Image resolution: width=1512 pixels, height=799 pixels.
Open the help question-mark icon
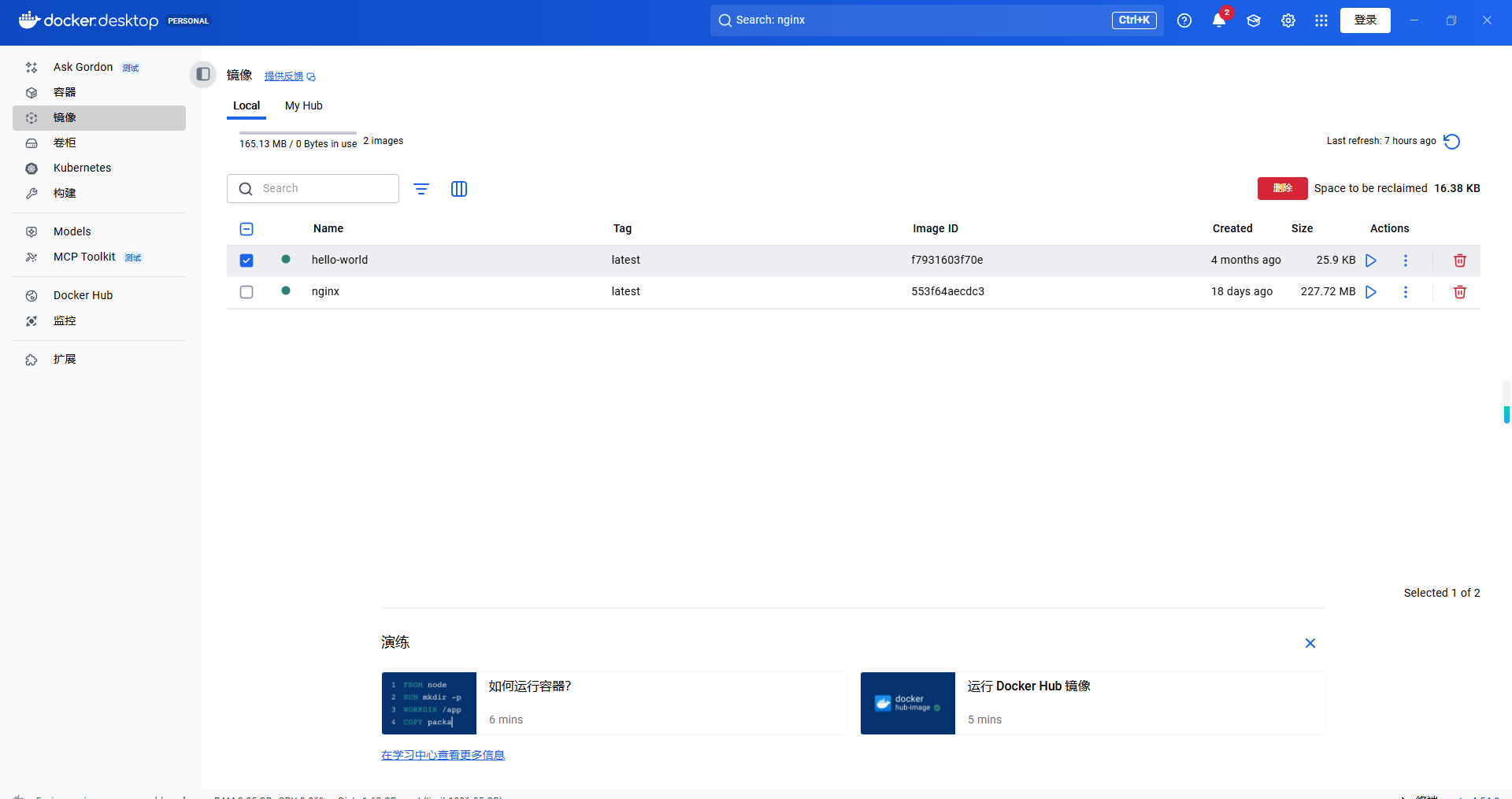[1184, 20]
